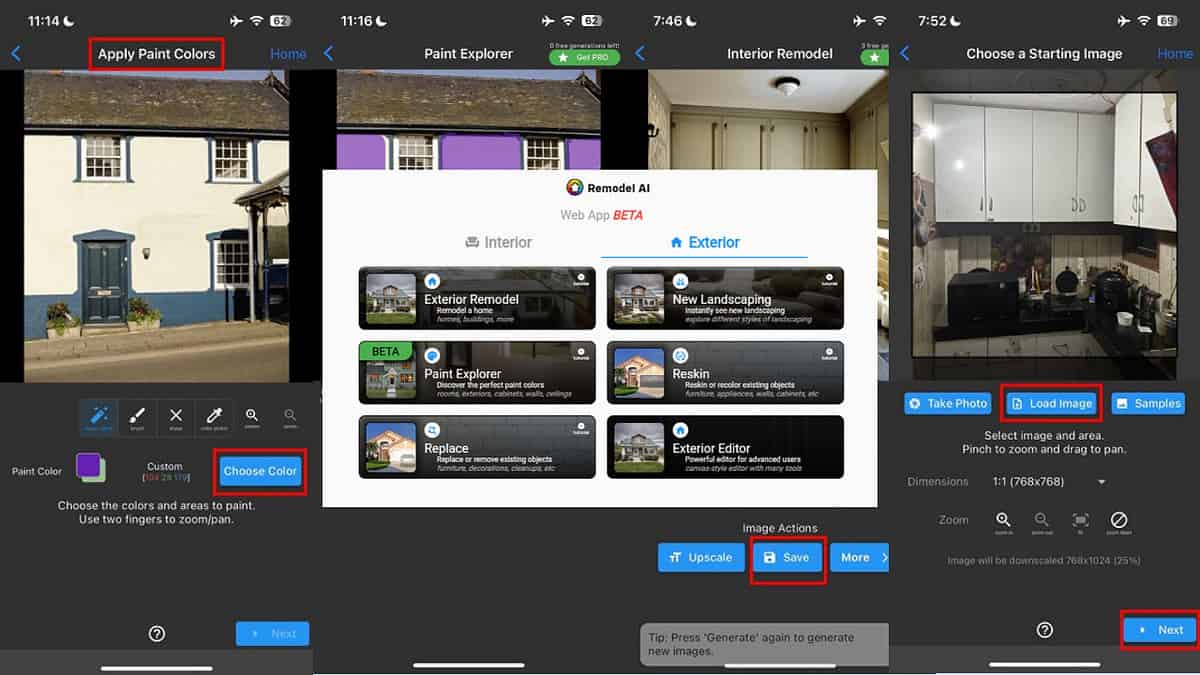Go back from the Paint Explorer screen

pos(329,54)
